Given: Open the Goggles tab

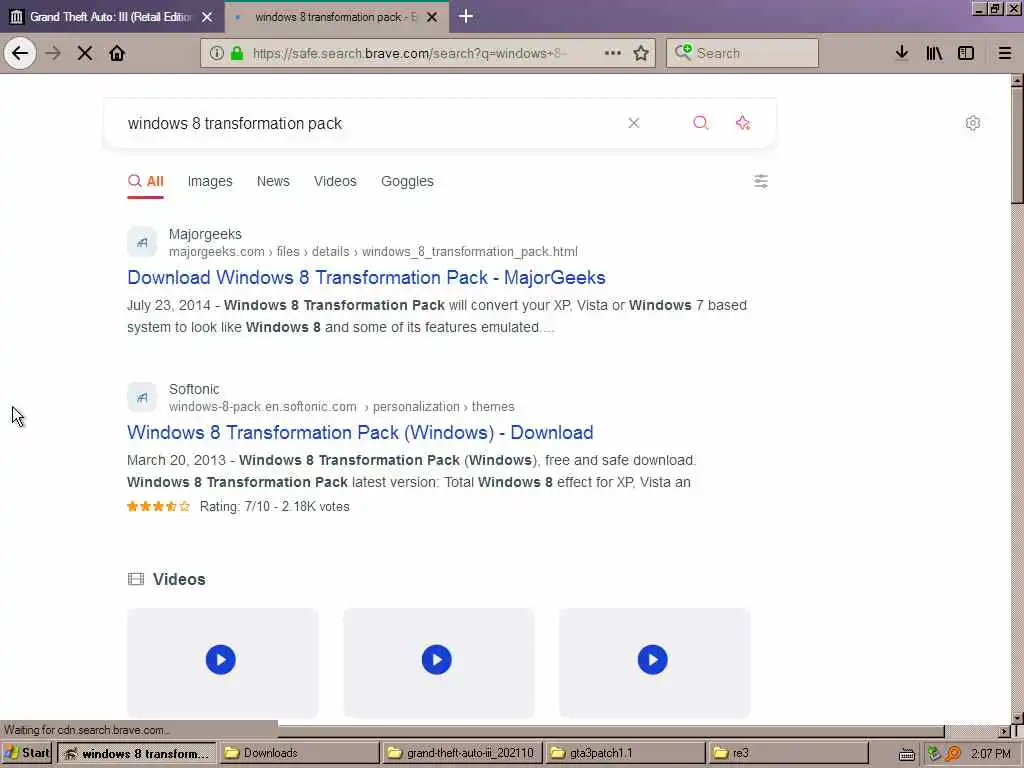Looking at the screenshot, I should (x=407, y=181).
